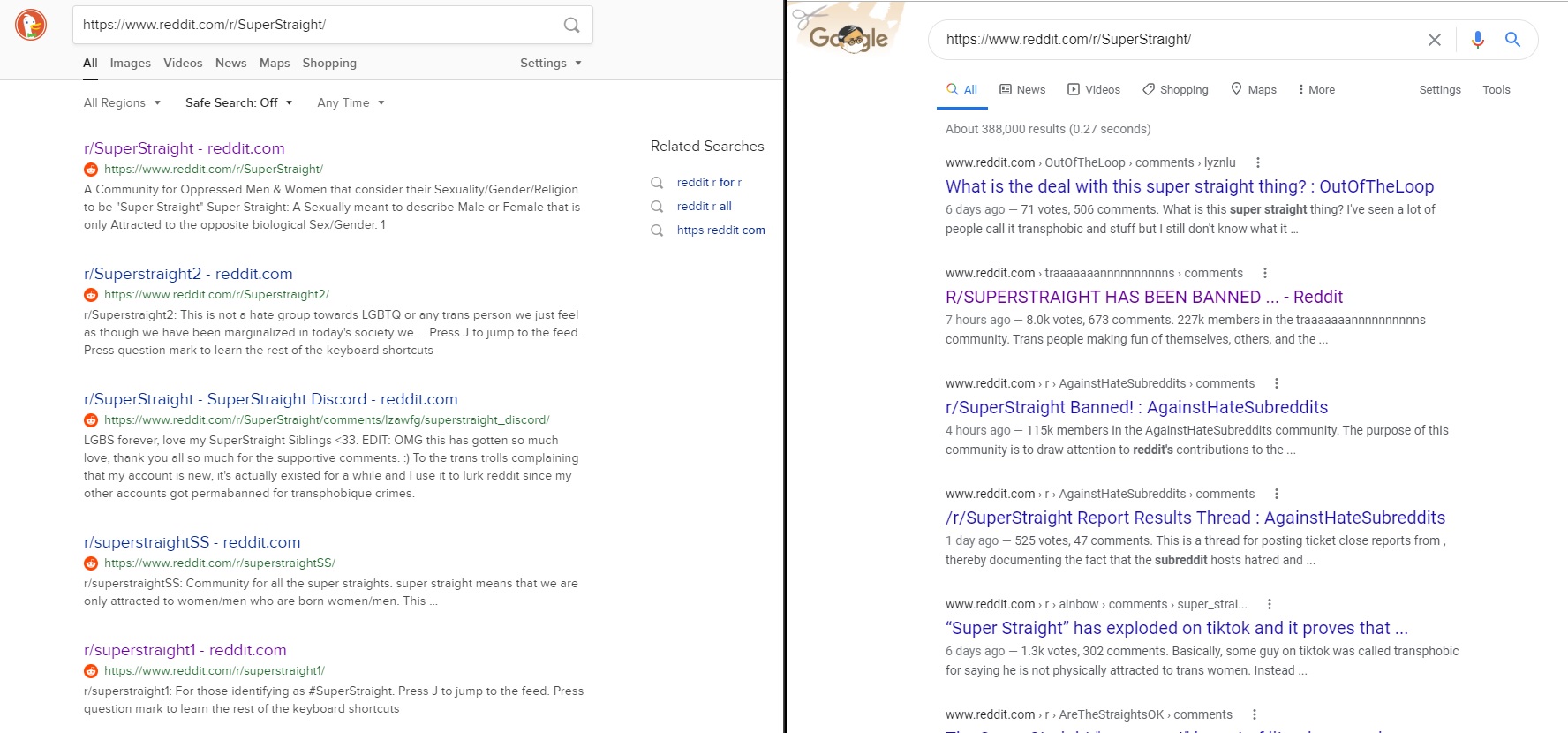The width and height of the screenshot is (1568, 733).
Task: Open 'r/SuperStraight Banned!' Google result
Action: tap(1136, 407)
